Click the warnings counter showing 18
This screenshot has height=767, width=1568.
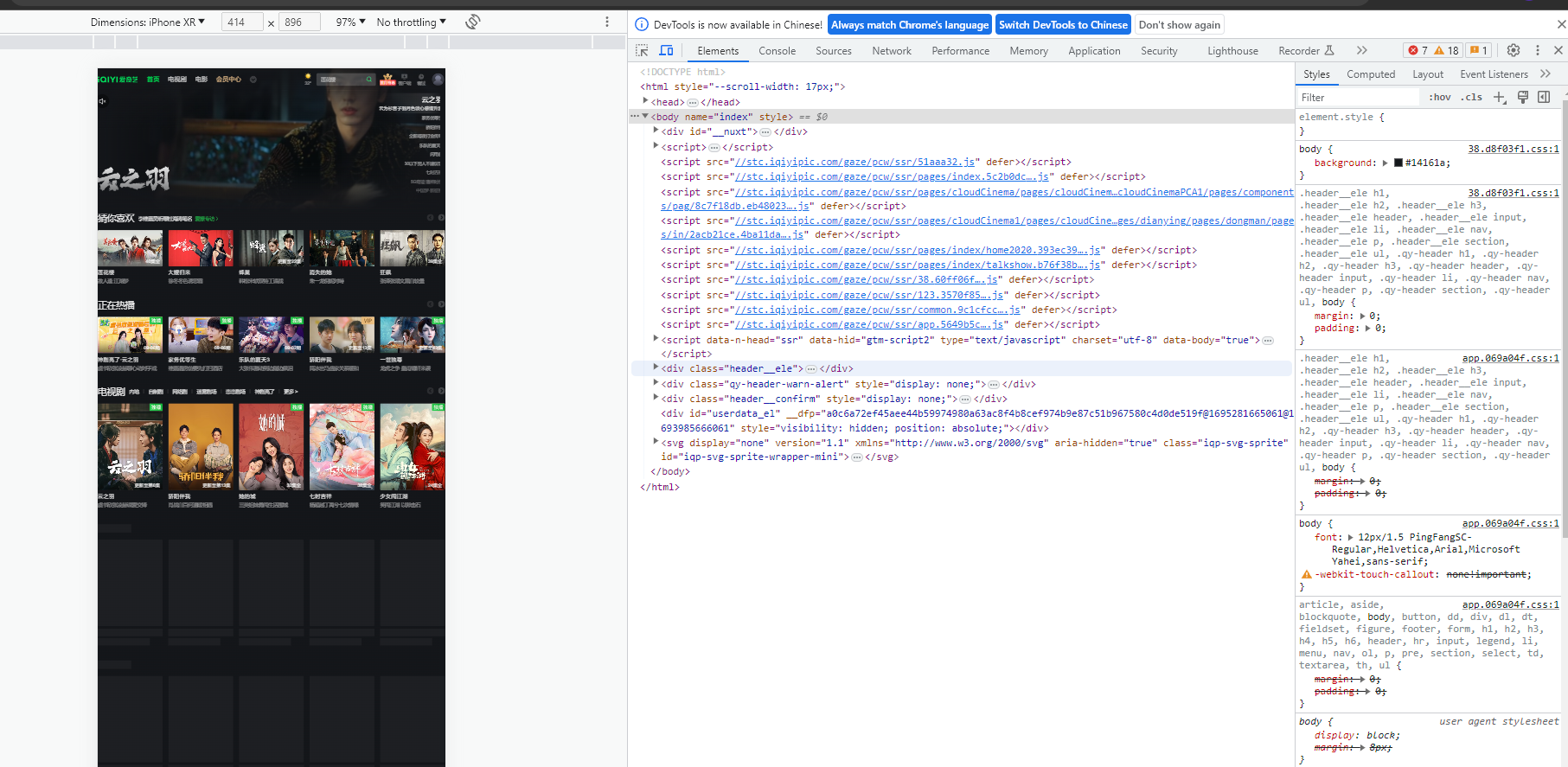[x=1447, y=50]
